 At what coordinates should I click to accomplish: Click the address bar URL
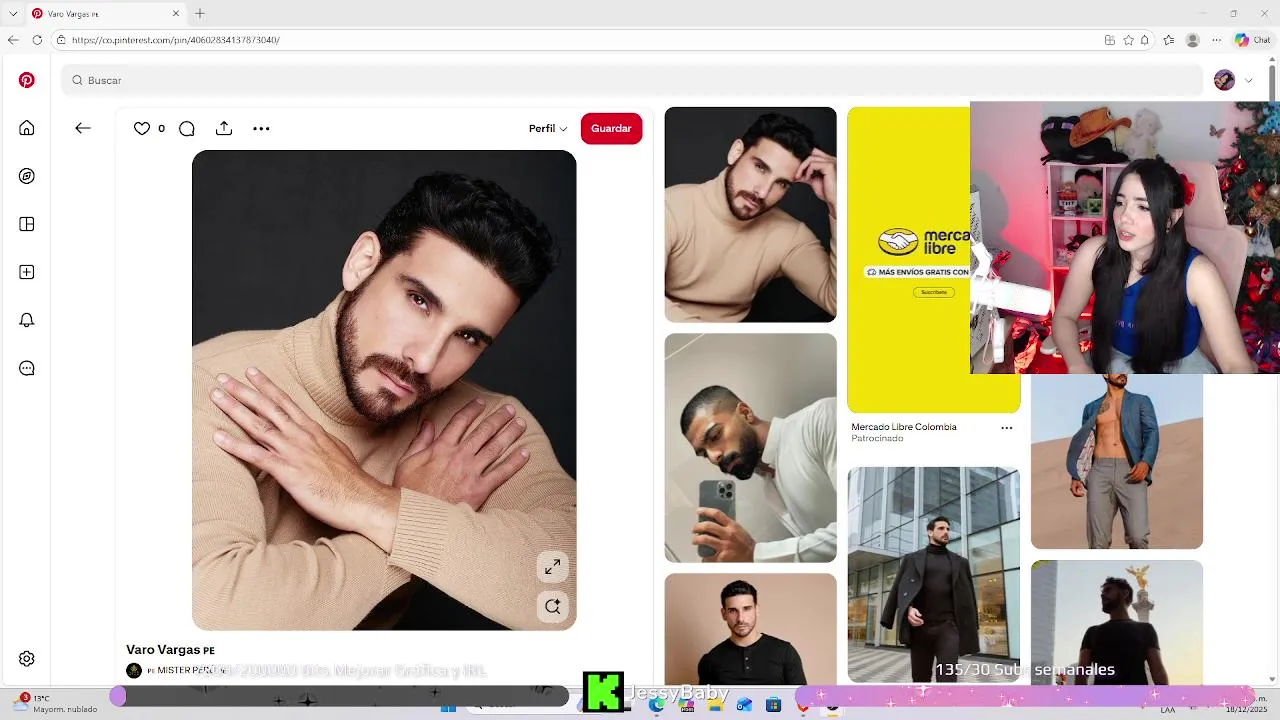pyautogui.click(x=176, y=40)
